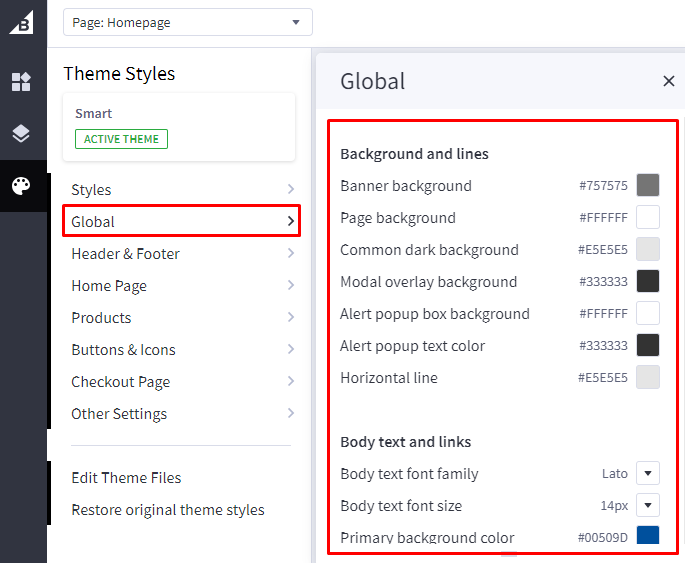The image size is (685, 563).
Task: Go to Home Page settings
Action: coord(181,286)
